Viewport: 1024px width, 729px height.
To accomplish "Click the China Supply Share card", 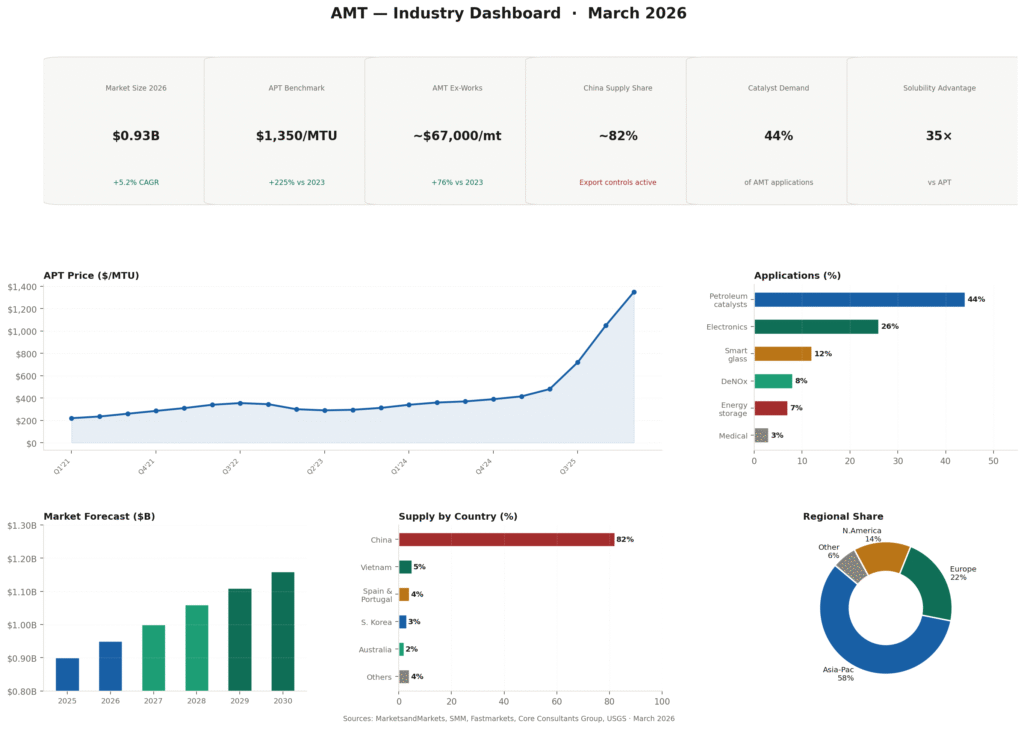I will [x=617, y=131].
